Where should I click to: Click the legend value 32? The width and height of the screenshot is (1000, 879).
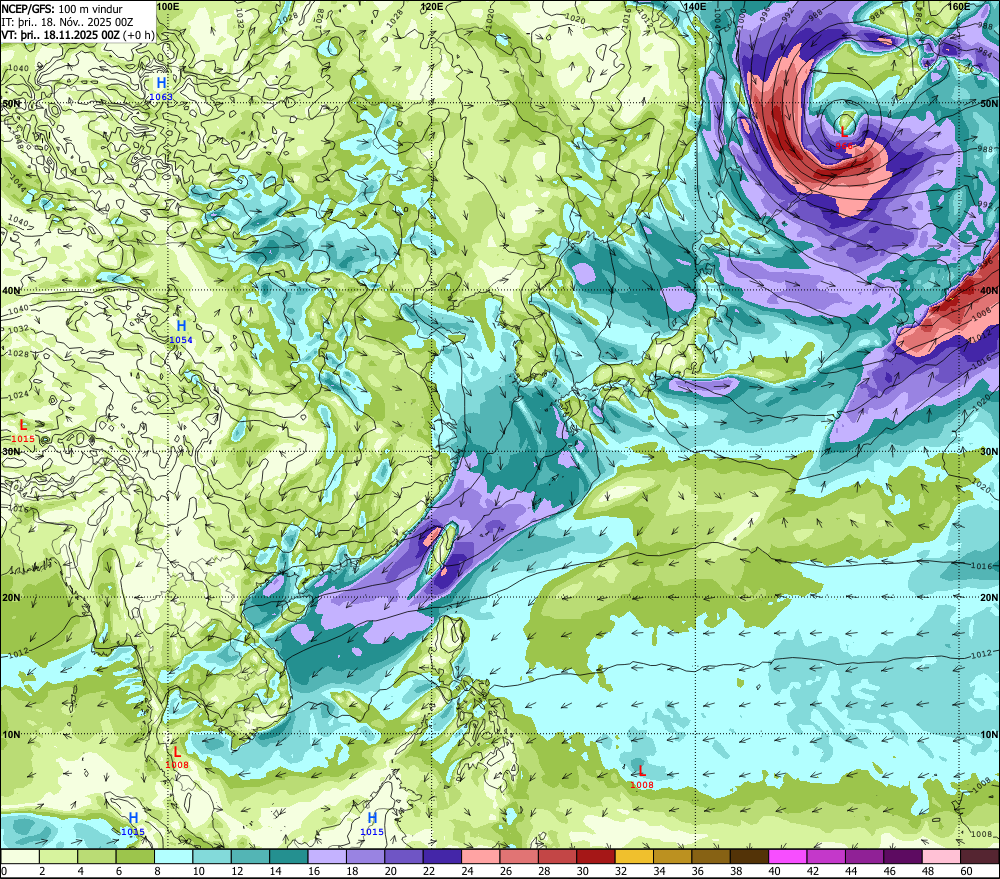click(621, 871)
